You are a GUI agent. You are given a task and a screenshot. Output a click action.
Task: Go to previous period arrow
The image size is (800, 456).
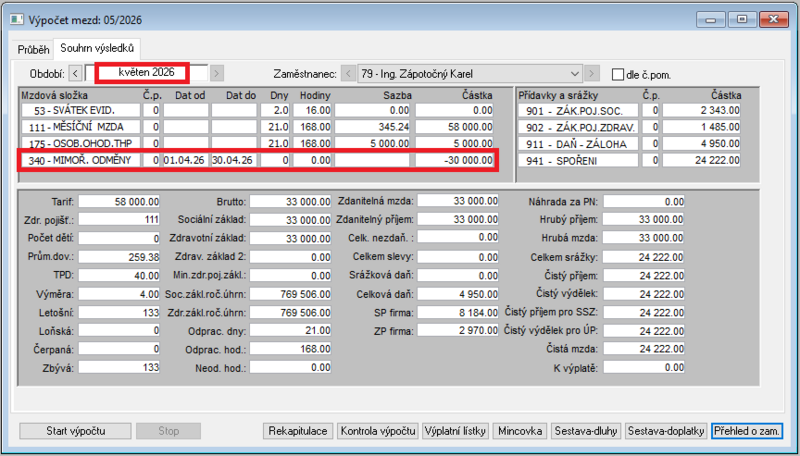[x=75, y=73]
